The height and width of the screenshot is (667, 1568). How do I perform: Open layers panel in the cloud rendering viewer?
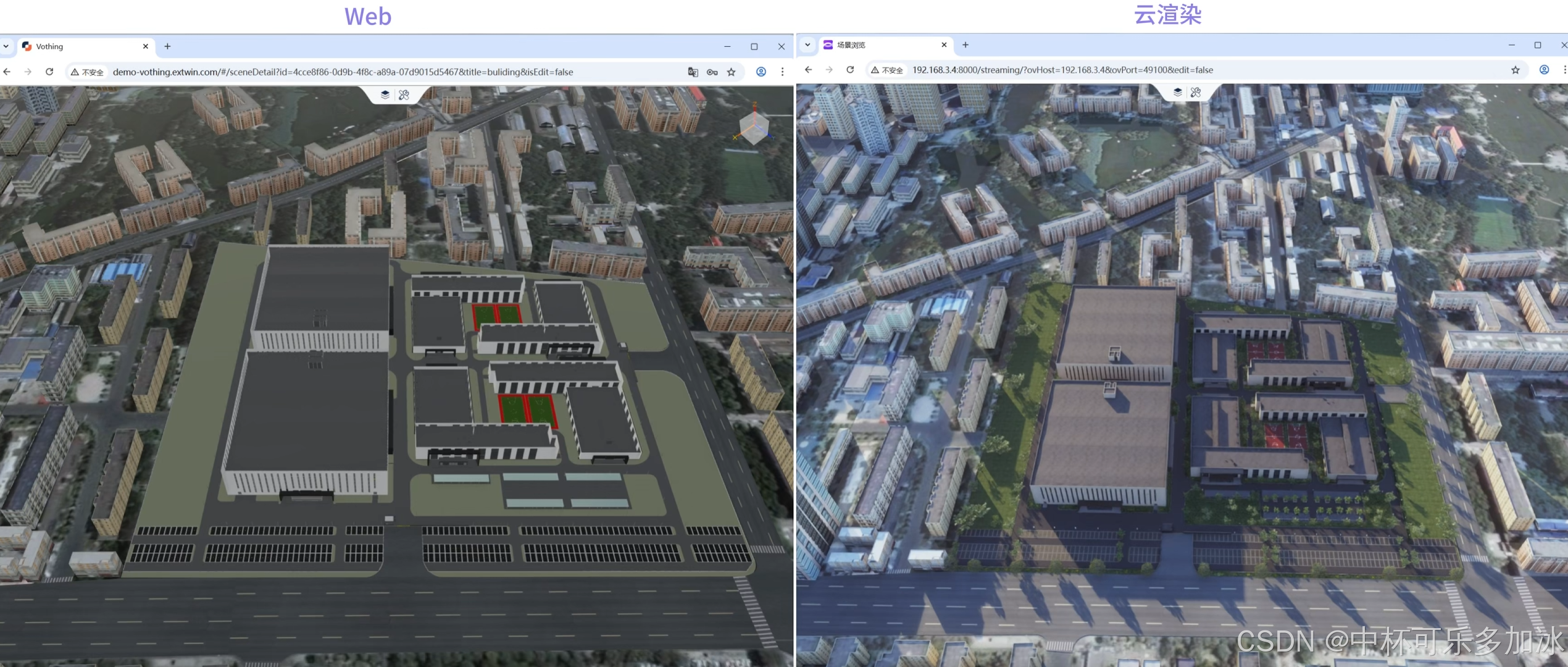click(1177, 92)
